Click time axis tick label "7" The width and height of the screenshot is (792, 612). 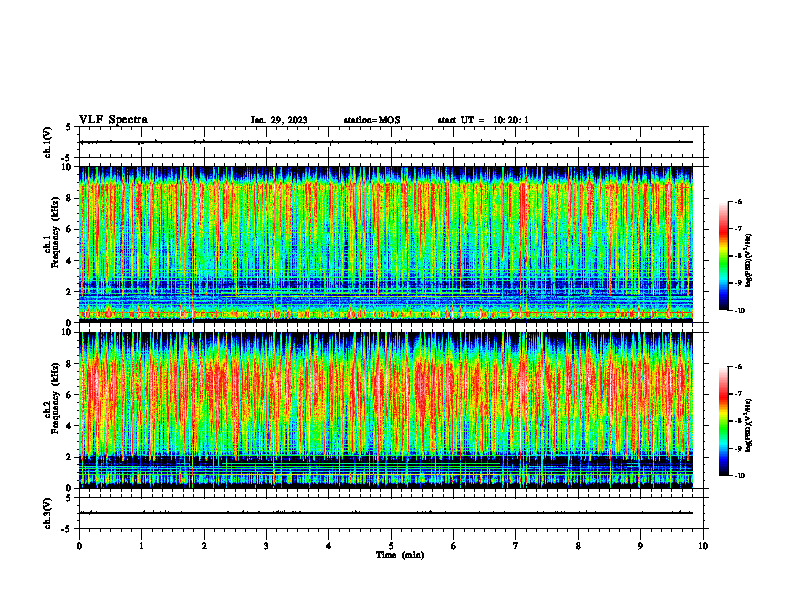pyautogui.click(x=516, y=546)
